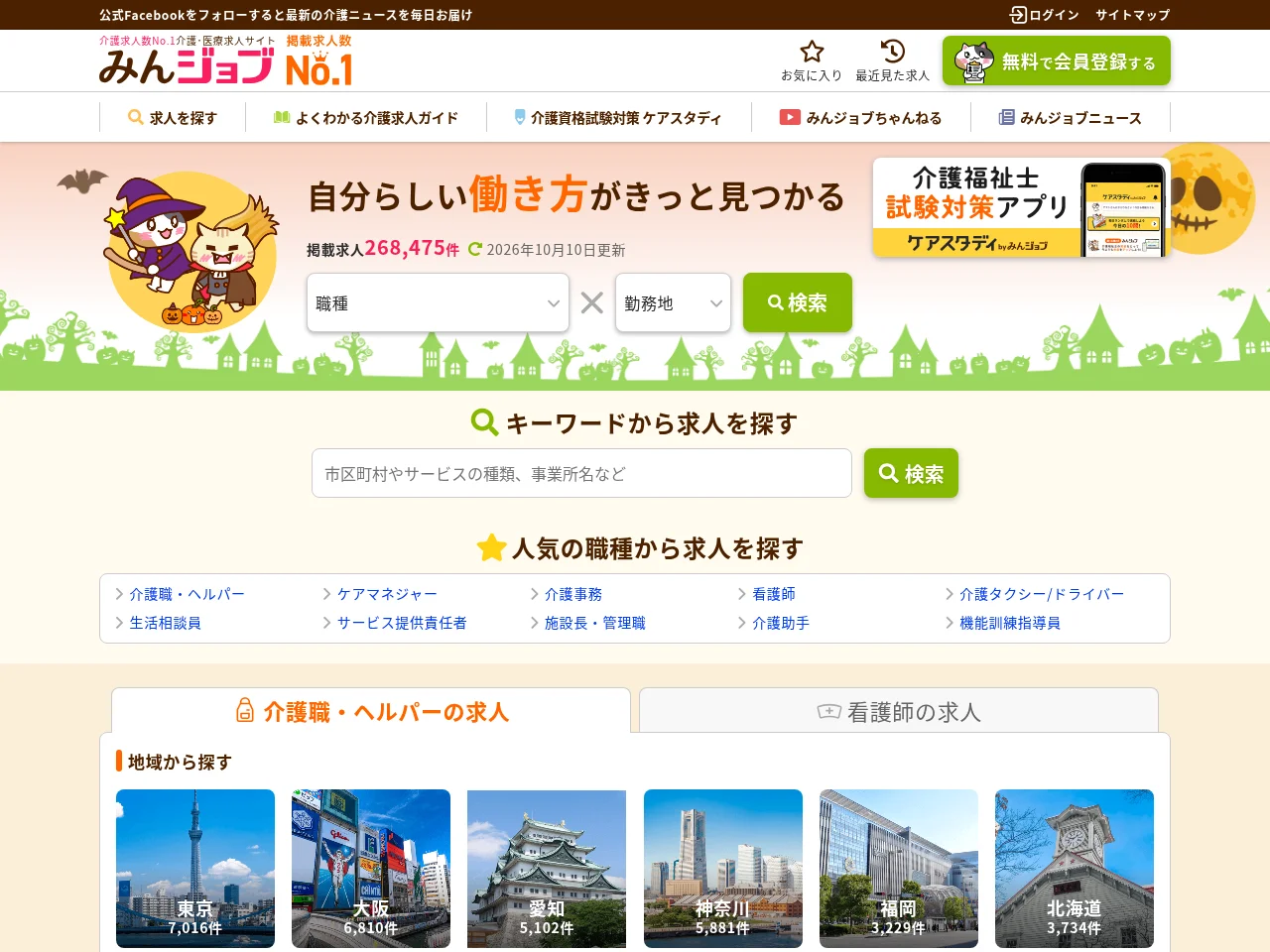Image resolution: width=1270 pixels, height=952 pixels.
Task: Click the caregiver icon on 介護職・ヘルパー tab
Action: point(245,710)
